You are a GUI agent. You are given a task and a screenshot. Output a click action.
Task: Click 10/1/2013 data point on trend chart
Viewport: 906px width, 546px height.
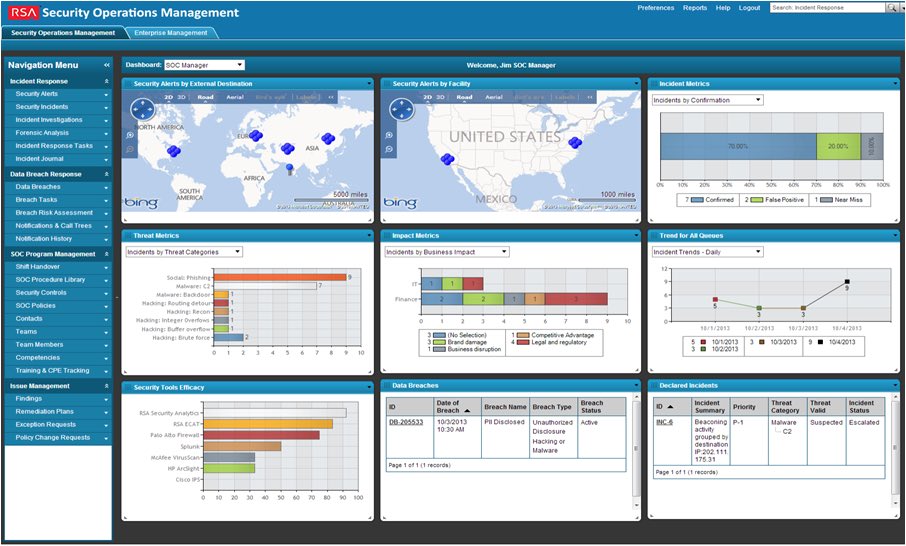[x=715, y=299]
